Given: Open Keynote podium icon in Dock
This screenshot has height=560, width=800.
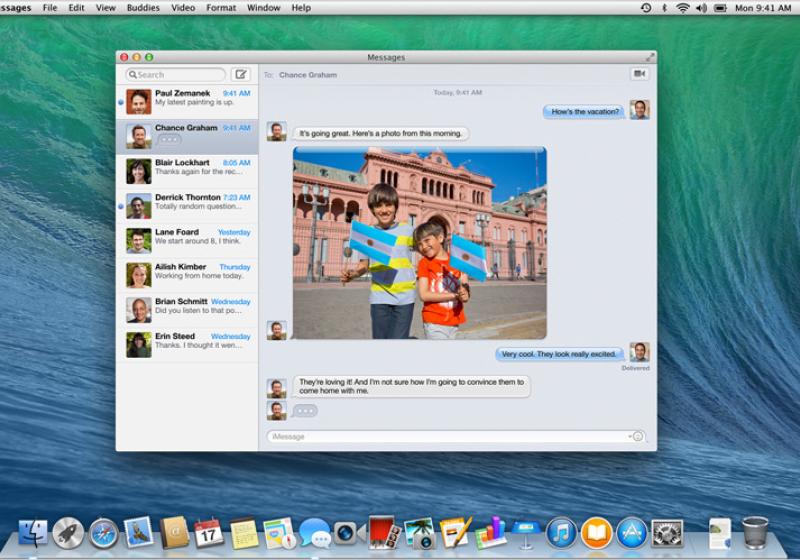Looking at the screenshot, I should [526, 534].
